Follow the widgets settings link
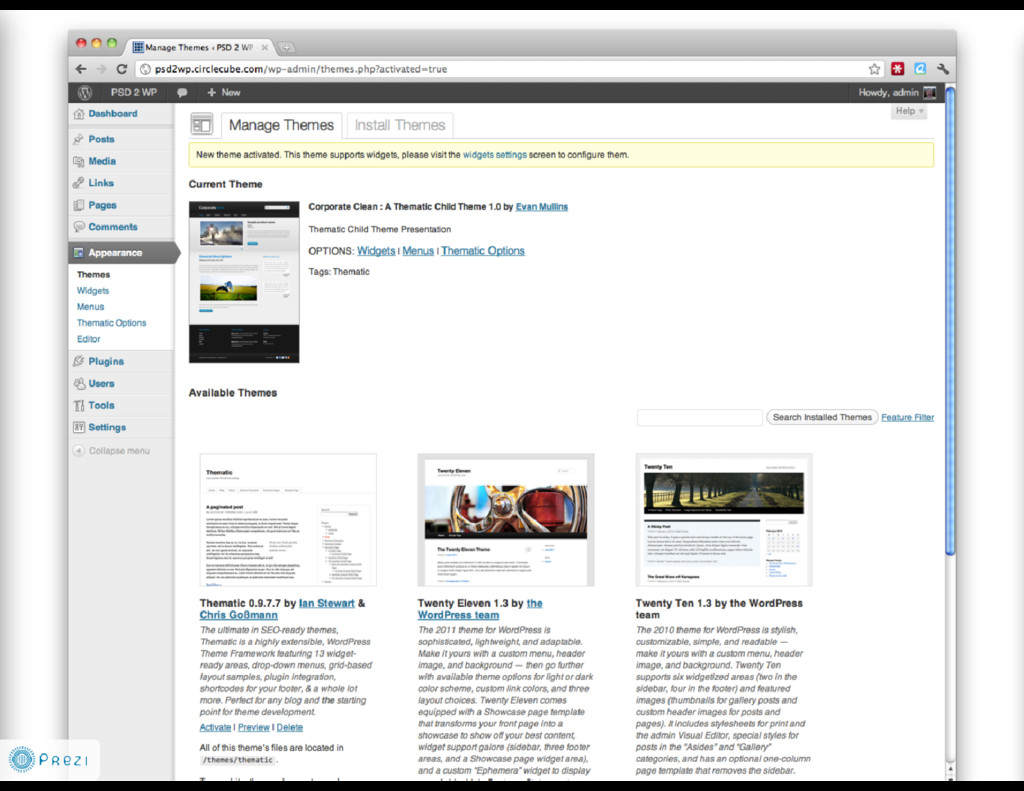This screenshot has height=791, width=1024. (x=494, y=155)
